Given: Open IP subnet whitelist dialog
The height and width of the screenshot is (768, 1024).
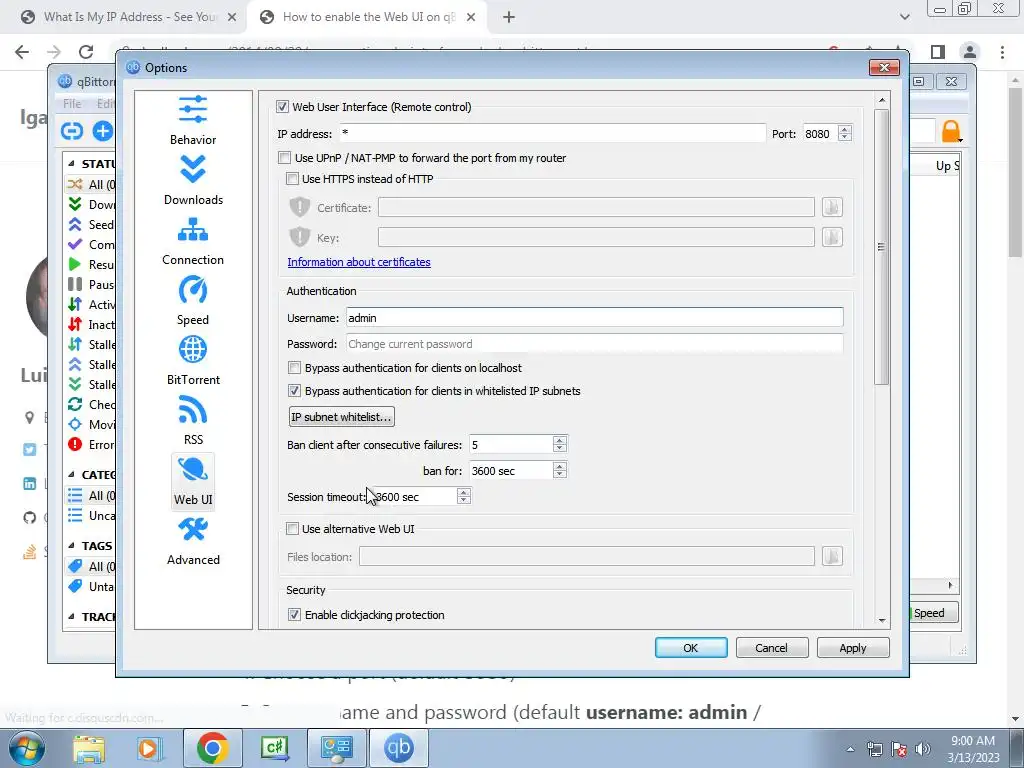Looking at the screenshot, I should [x=342, y=417].
